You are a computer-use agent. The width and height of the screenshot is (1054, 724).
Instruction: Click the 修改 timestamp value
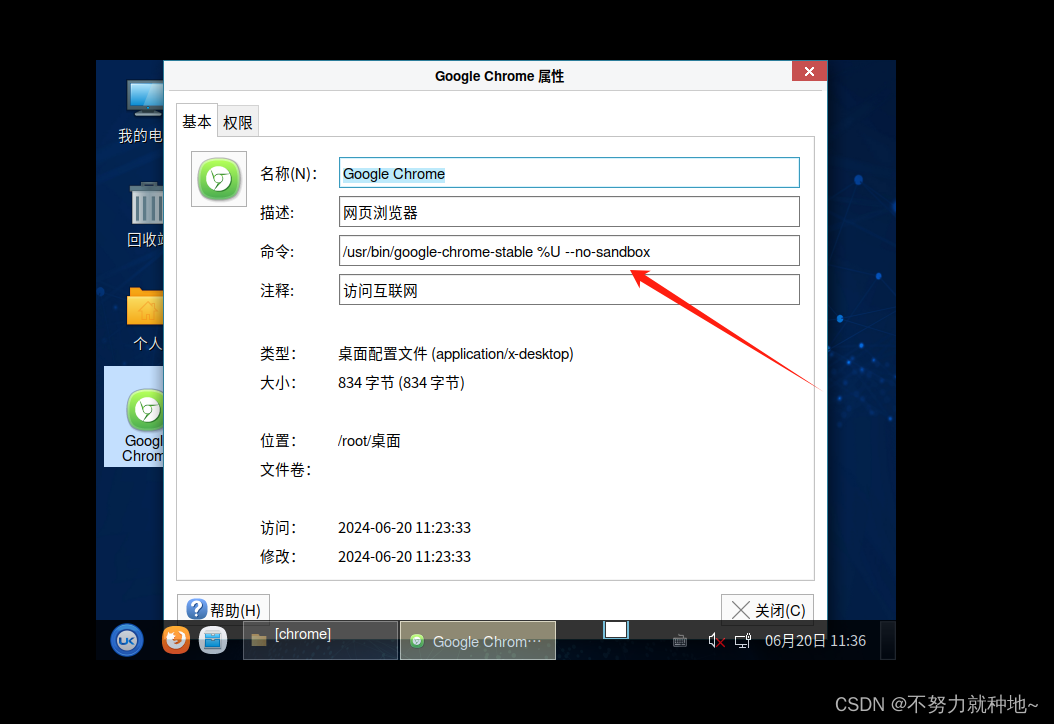(404, 557)
